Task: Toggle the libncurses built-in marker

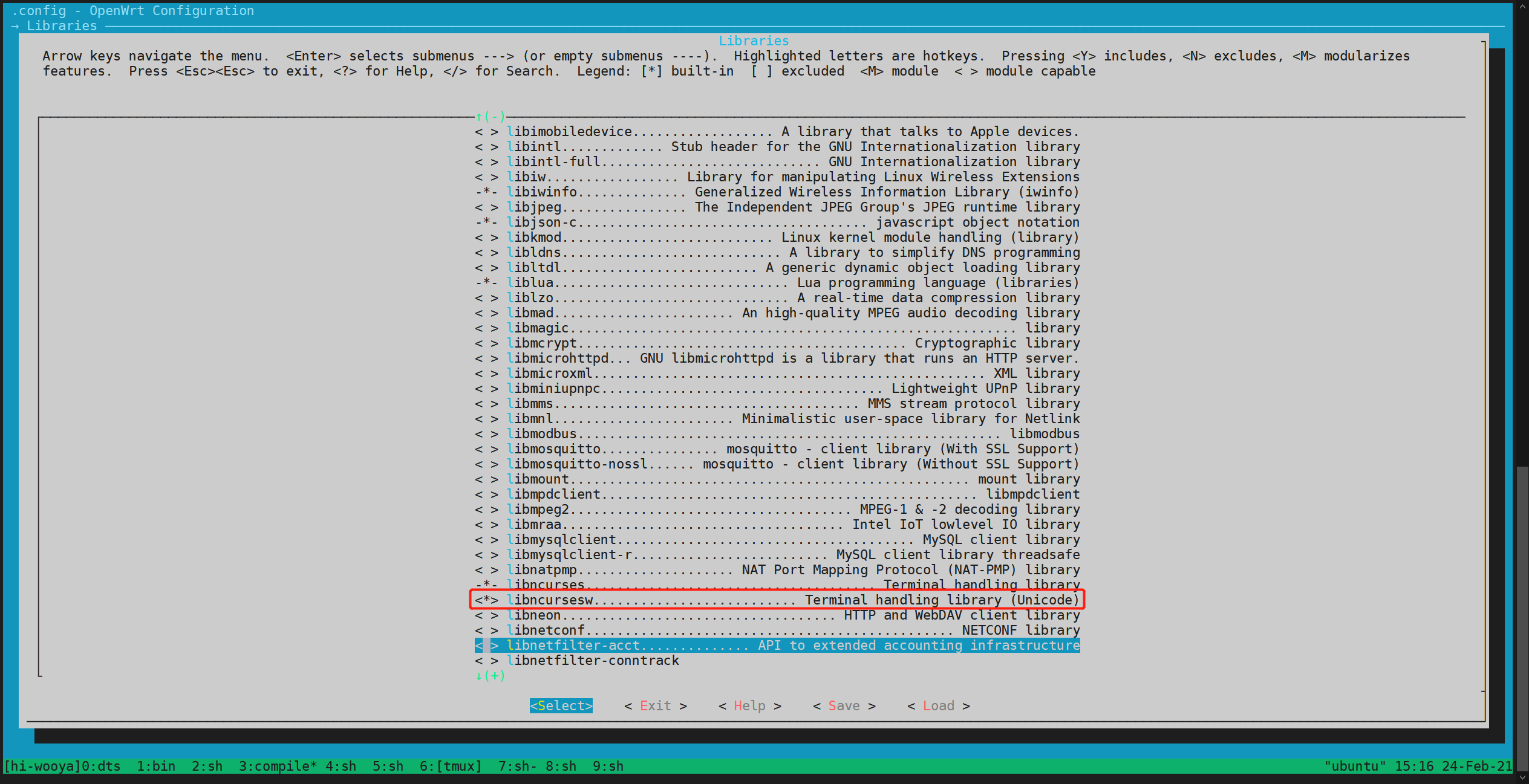Action: pyautogui.click(x=487, y=585)
